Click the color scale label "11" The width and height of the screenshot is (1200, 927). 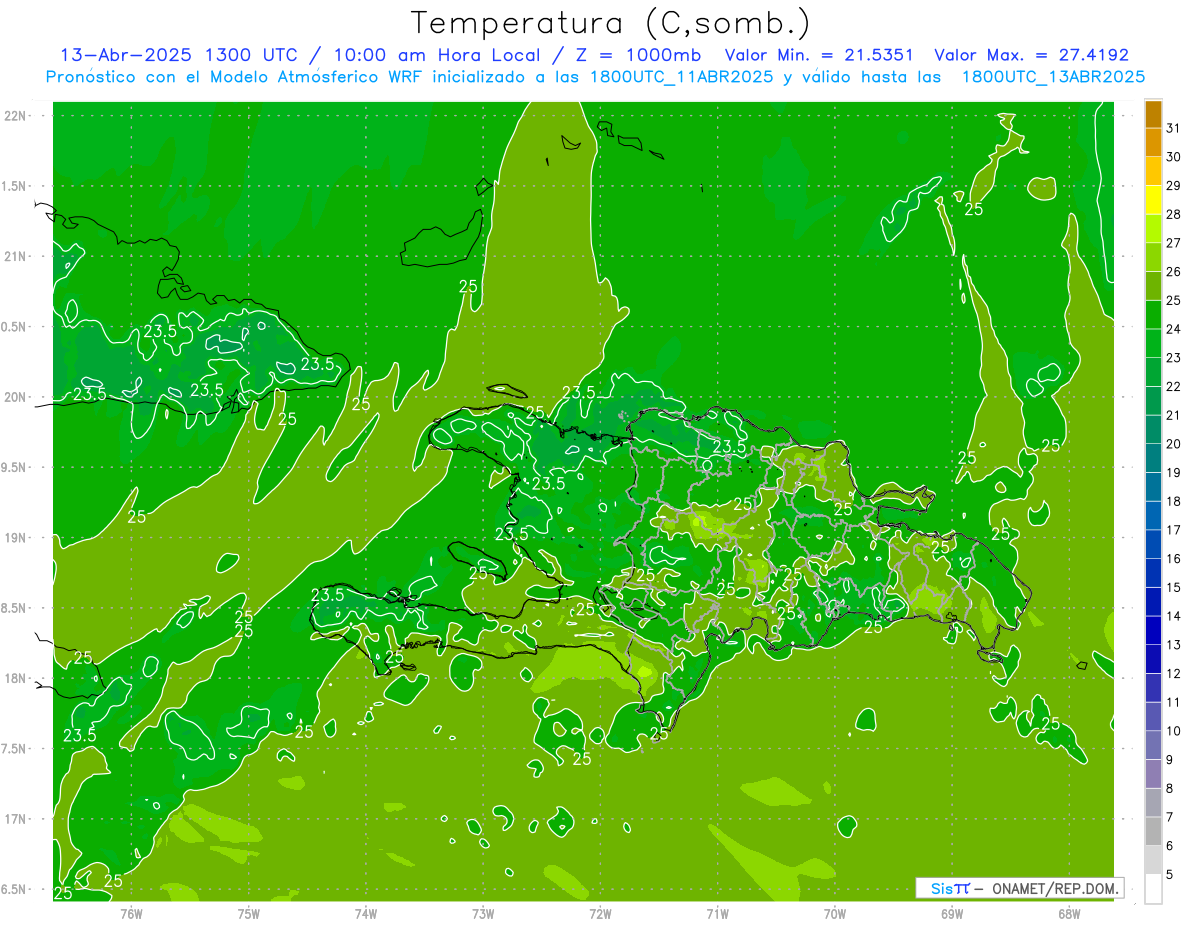1175,702
